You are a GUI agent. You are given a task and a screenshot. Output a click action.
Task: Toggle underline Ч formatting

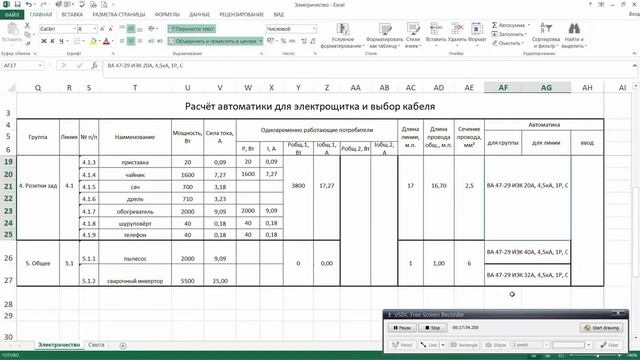[x=61, y=41]
